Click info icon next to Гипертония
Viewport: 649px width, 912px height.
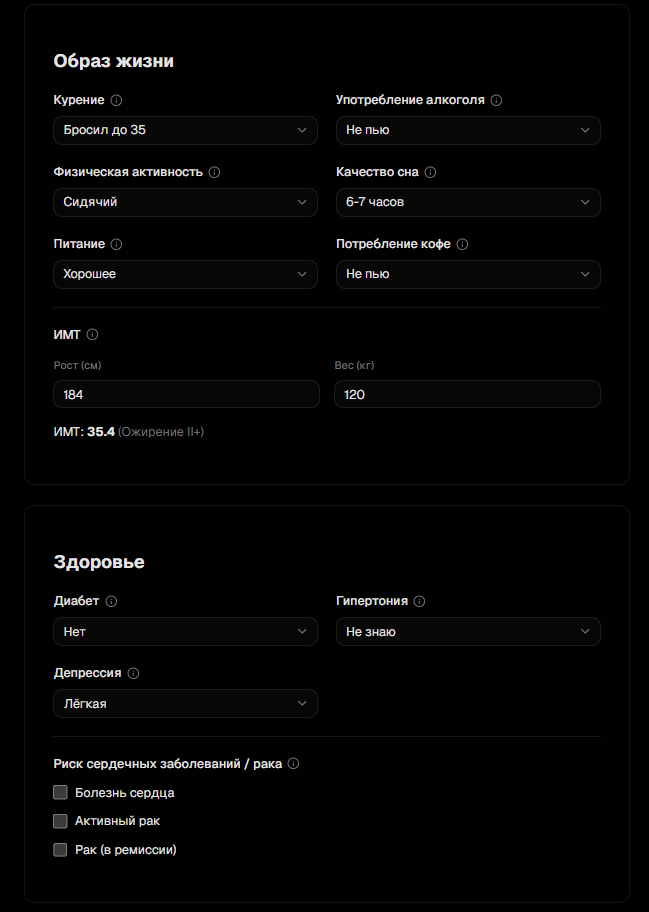[x=419, y=601]
